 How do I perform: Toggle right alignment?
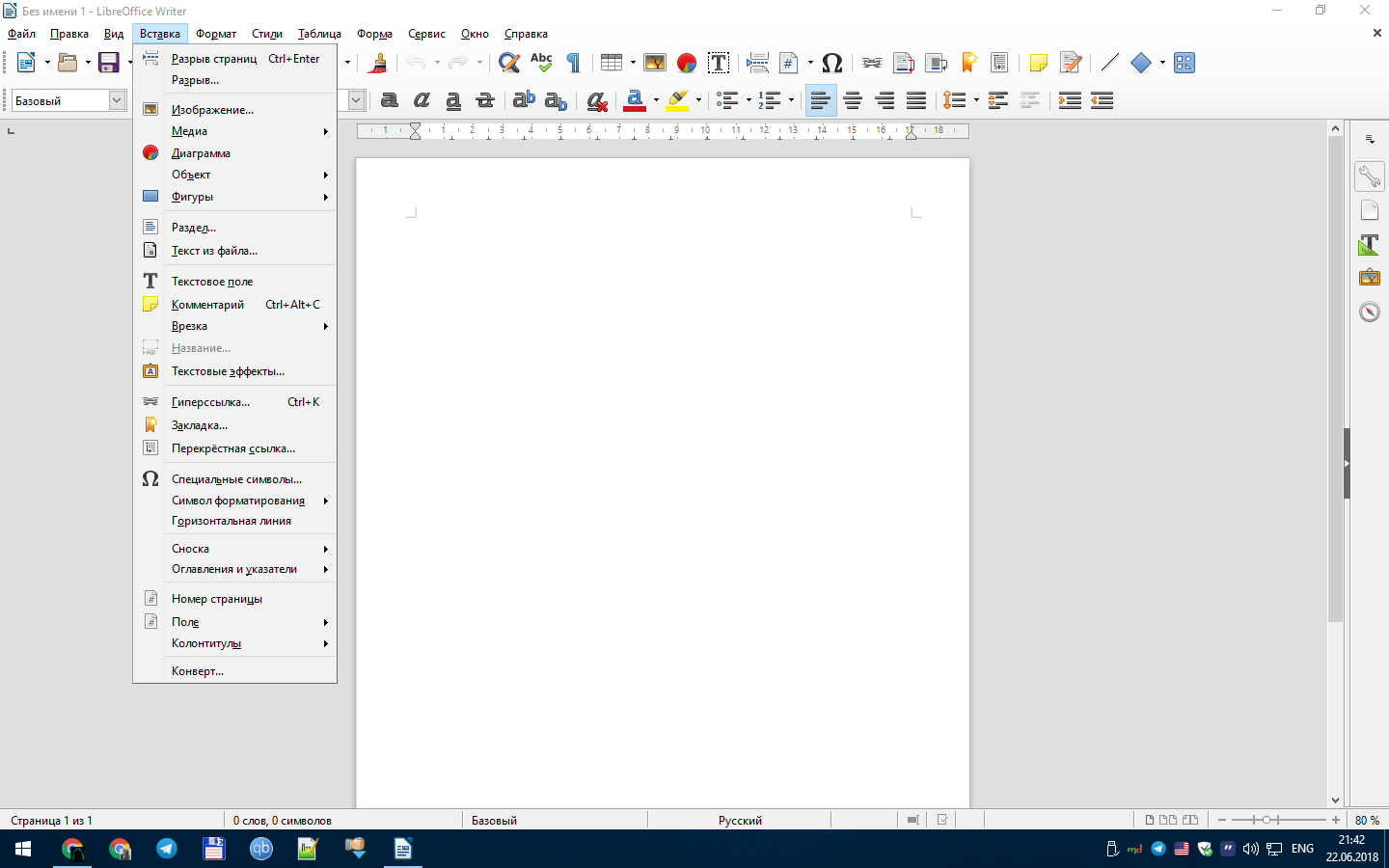pyautogui.click(x=885, y=99)
